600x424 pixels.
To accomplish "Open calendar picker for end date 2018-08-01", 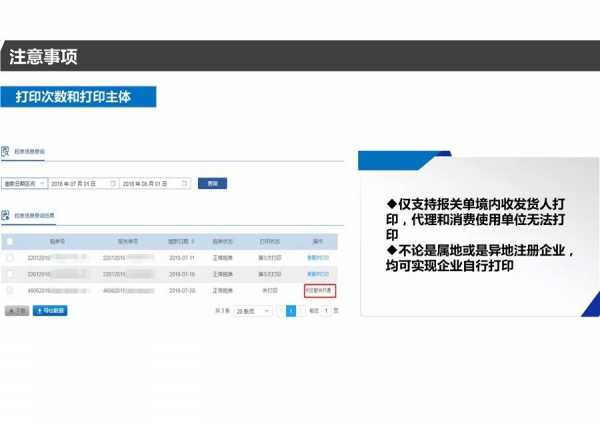I will coord(187,184).
